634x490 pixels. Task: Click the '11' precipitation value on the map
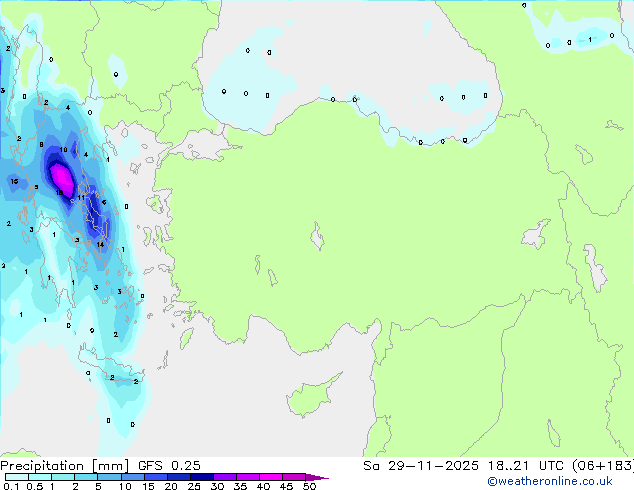pos(81,198)
